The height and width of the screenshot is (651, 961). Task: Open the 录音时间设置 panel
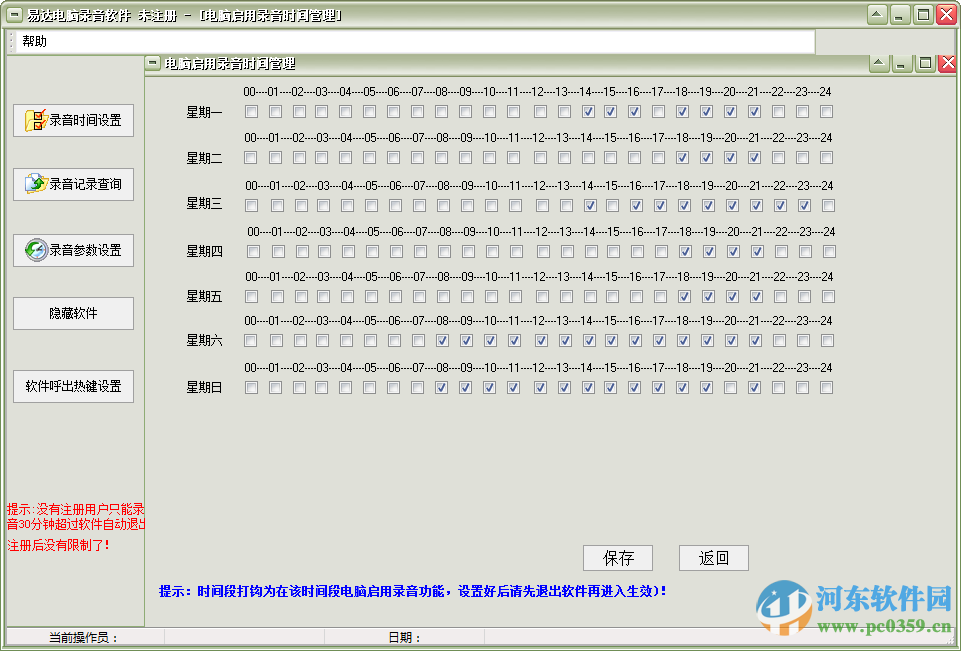coord(74,120)
